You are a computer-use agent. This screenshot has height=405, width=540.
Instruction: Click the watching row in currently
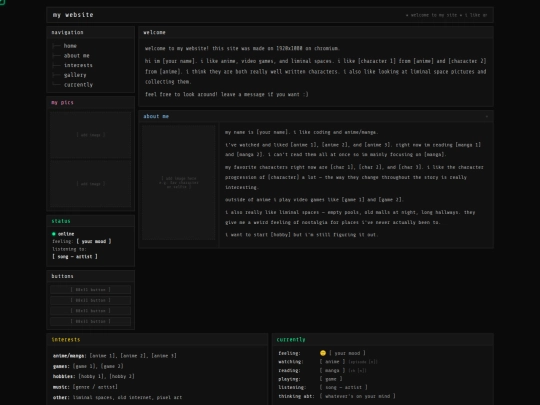tap(328, 362)
